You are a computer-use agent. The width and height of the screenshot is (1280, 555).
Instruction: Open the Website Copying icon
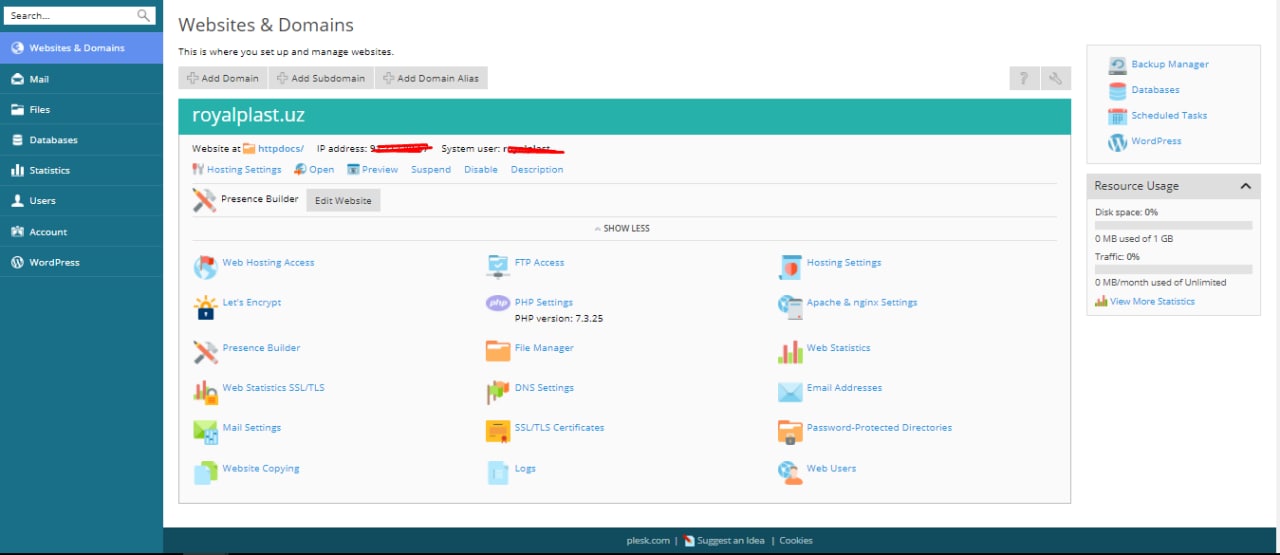click(x=205, y=473)
